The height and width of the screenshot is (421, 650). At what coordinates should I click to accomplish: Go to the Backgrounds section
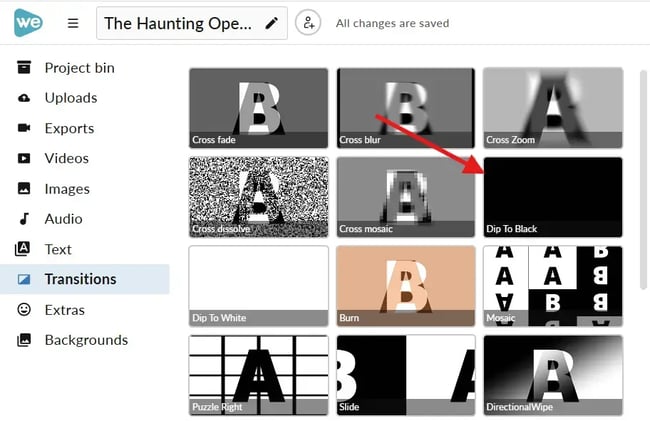(86, 340)
